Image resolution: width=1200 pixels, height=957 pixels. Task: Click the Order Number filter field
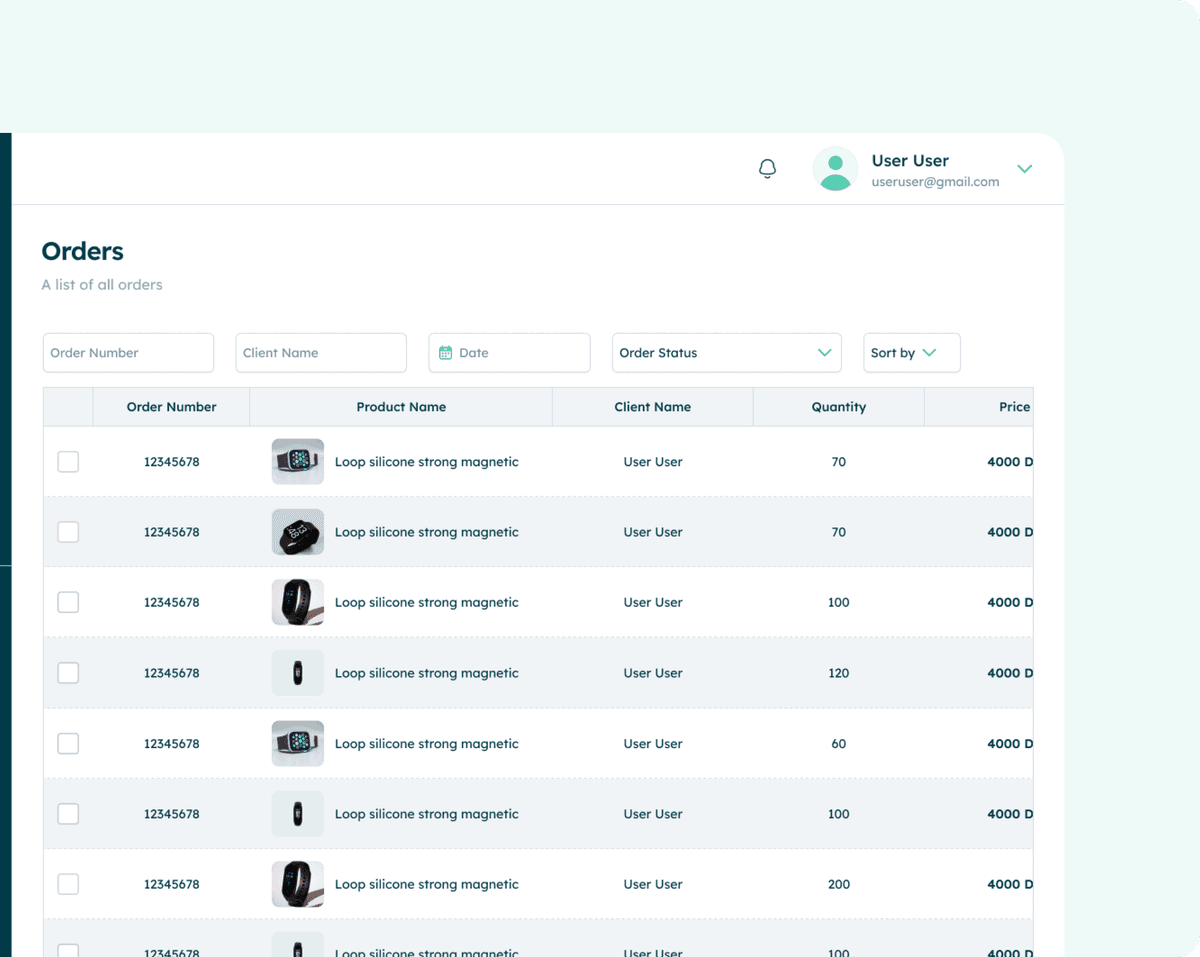click(128, 352)
